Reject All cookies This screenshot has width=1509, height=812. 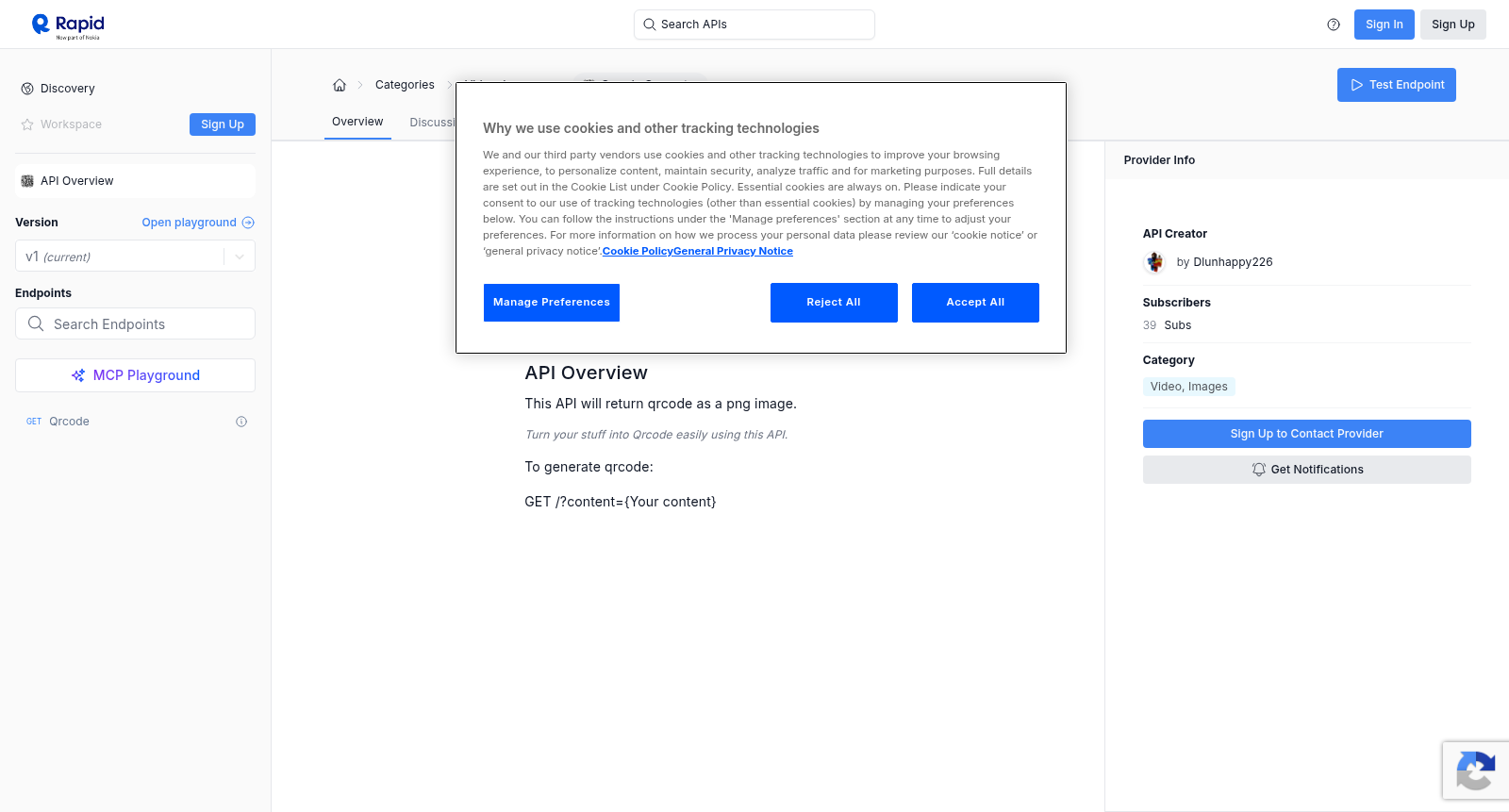pyautogui.click(x=834, y=303)
